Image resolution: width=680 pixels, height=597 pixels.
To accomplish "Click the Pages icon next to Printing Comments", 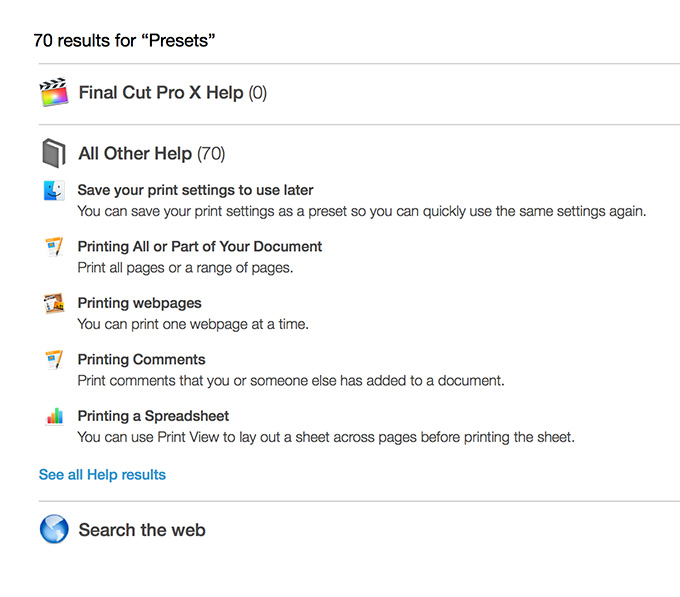I will pos(54,359).
